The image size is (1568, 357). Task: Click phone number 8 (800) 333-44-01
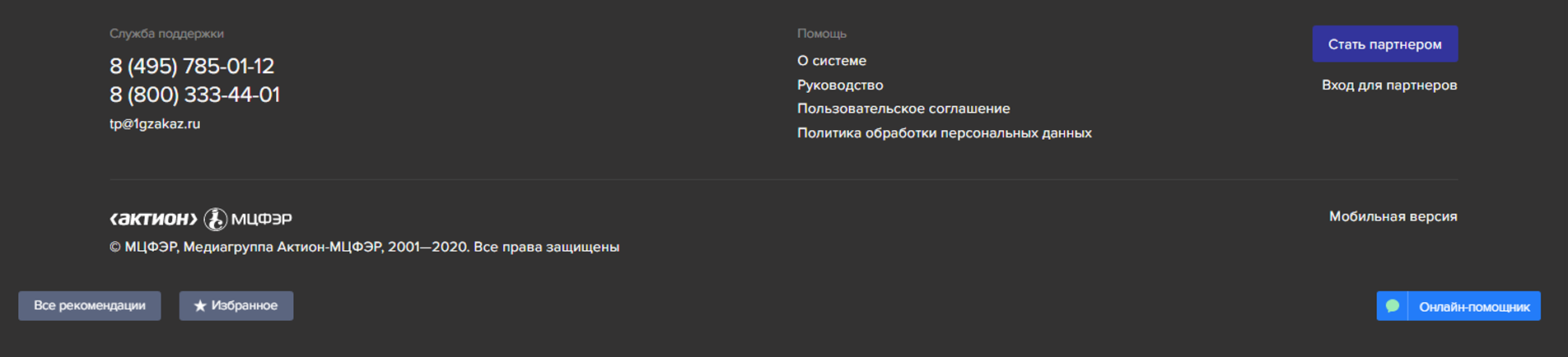coord(195,95)
